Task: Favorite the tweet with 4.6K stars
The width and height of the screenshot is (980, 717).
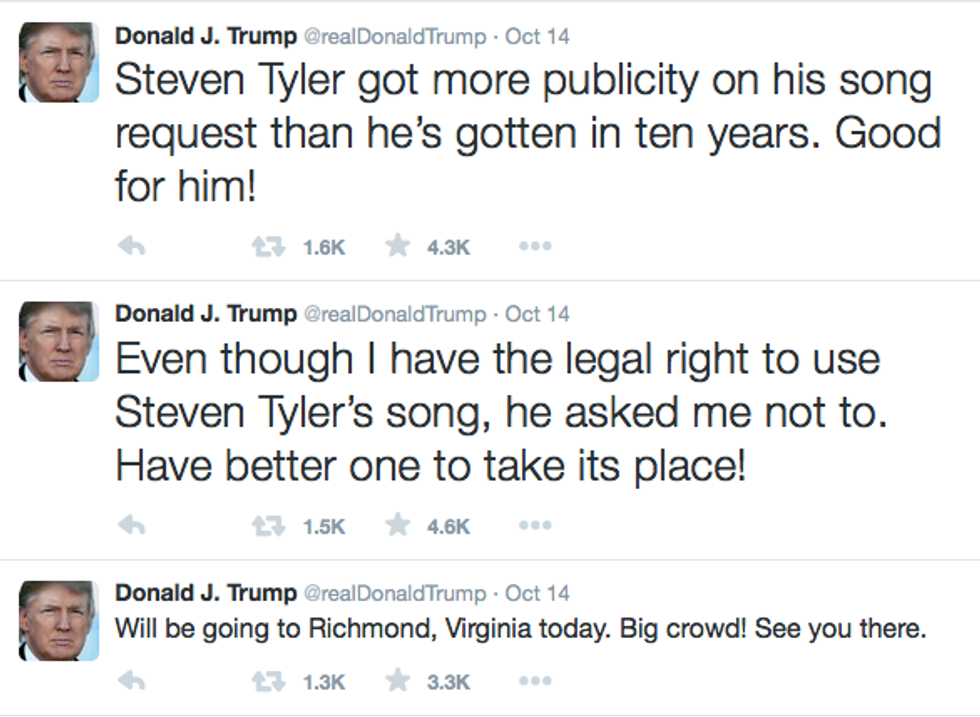Action: pyautogui.click(x=398, y=526)
